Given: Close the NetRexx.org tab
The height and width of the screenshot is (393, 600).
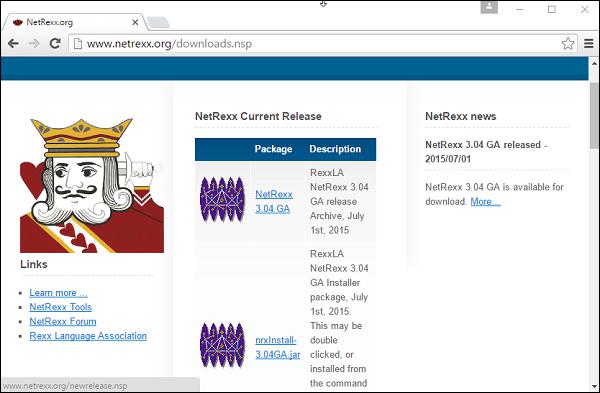Looking at the screenshot, I should pos(135,23).
